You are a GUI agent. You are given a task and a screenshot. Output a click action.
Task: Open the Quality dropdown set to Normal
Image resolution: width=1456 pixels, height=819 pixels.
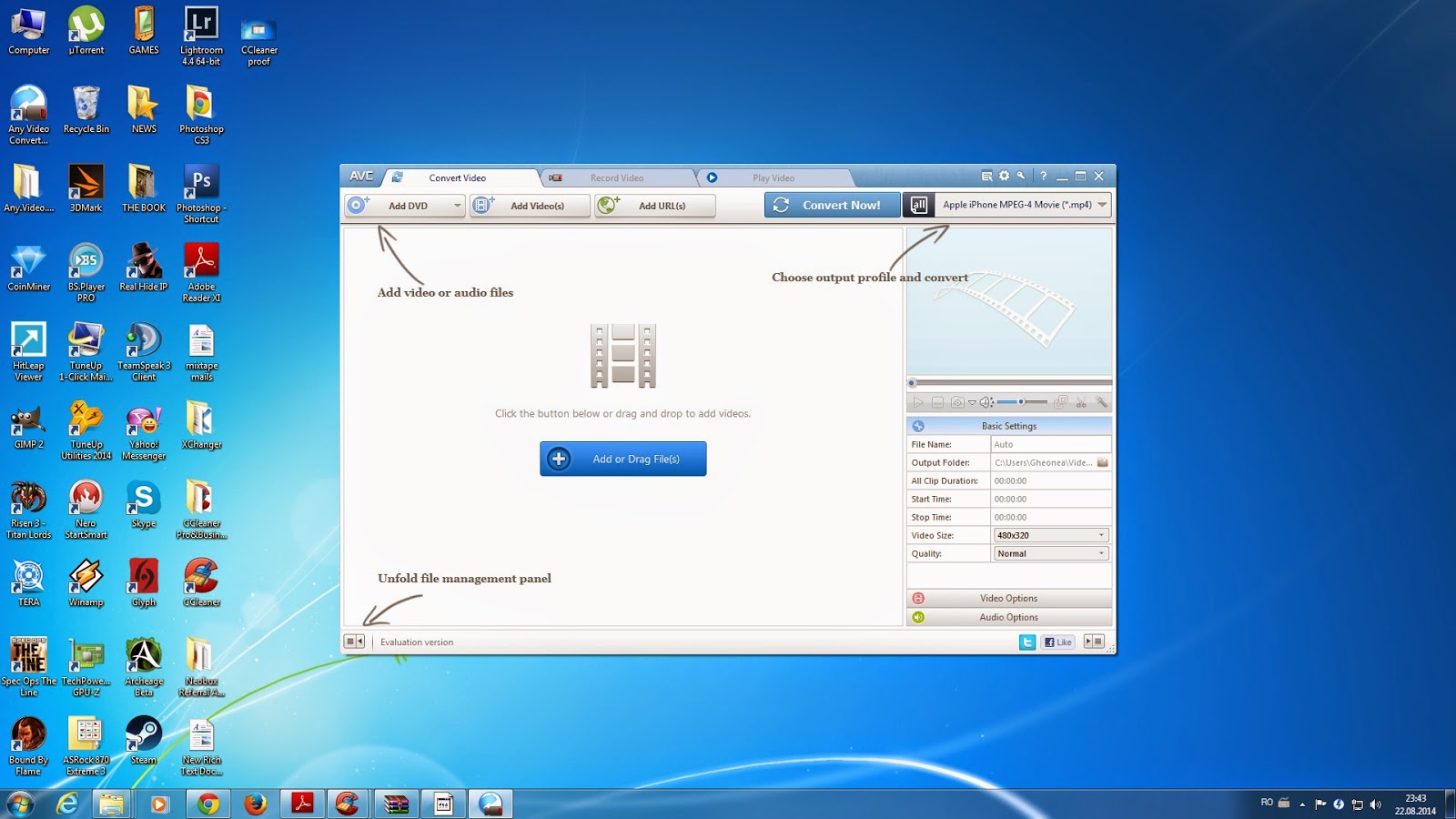click(x=1103, y=553)
